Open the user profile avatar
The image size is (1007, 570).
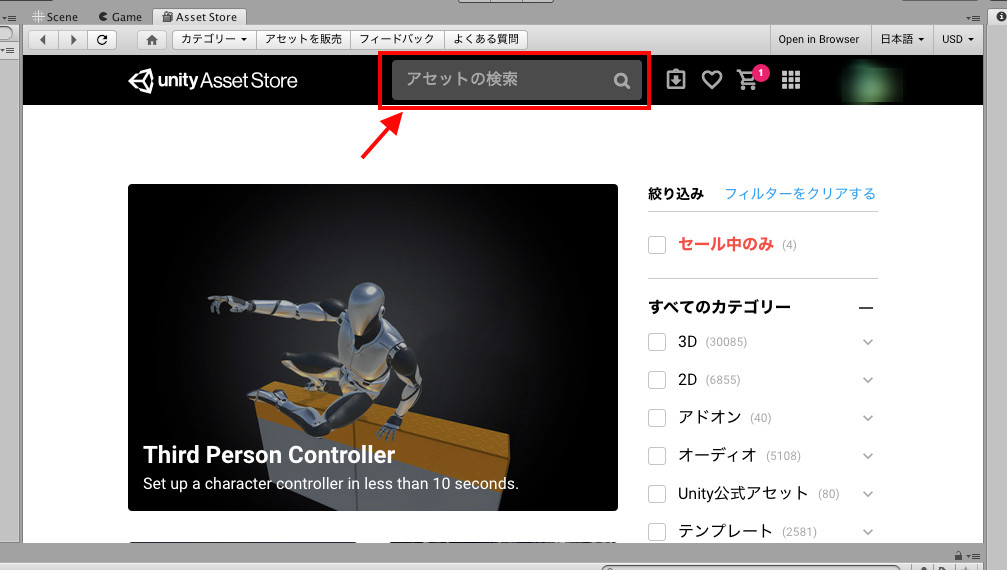point(871,82)
